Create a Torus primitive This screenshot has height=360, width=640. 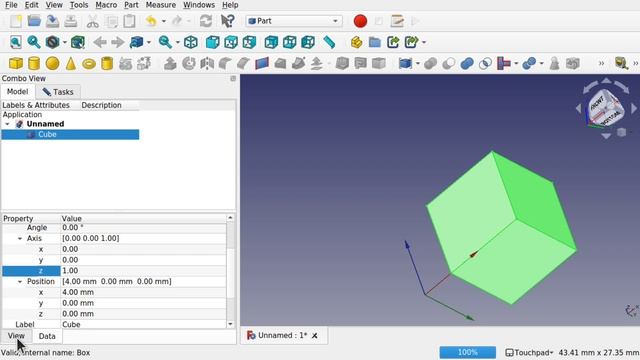(x=89, y=64)
